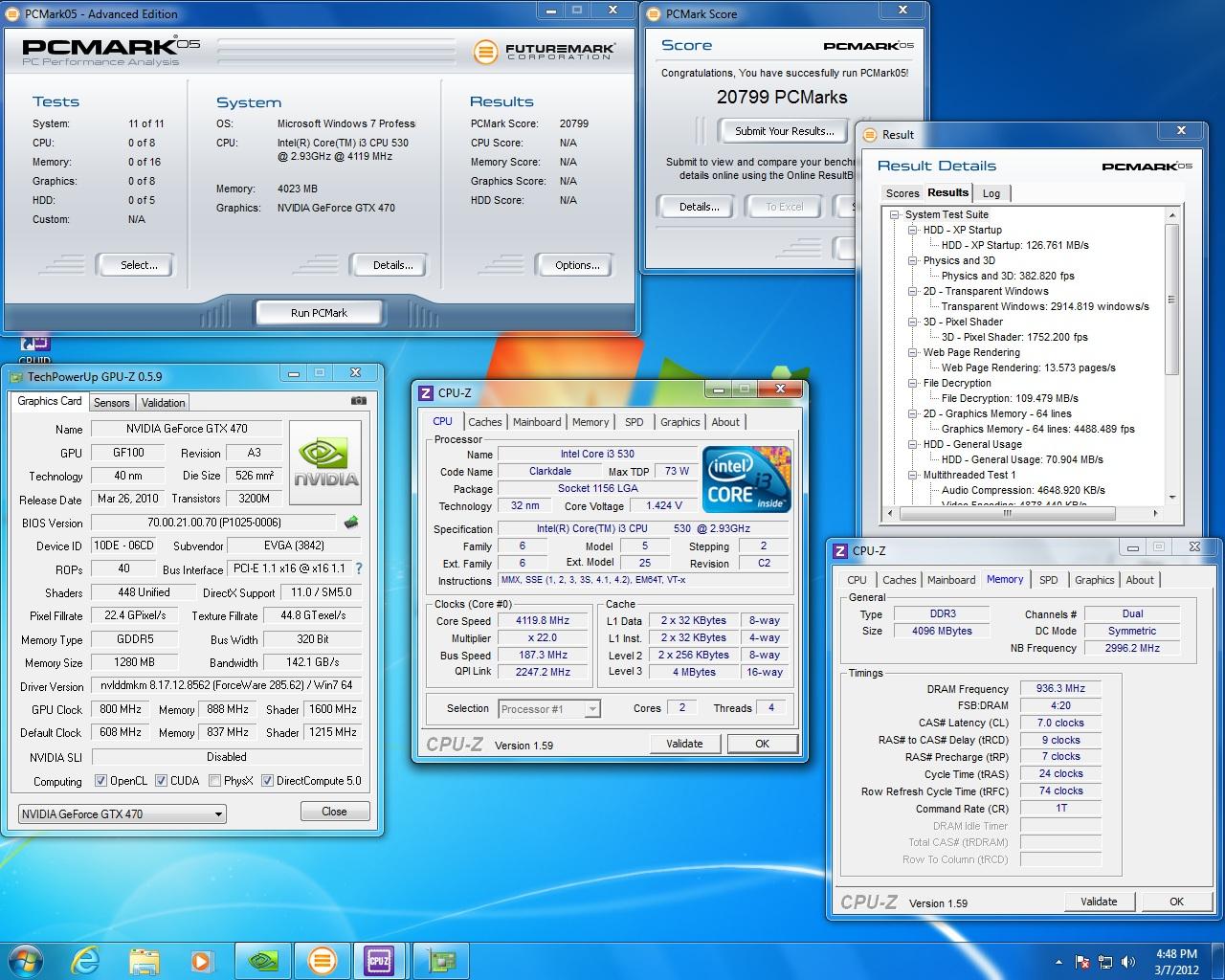Click the DRAM Frequency 936.3 MHz field
This screenshot has height=980, width=1225.
(x=1060, y=688)
